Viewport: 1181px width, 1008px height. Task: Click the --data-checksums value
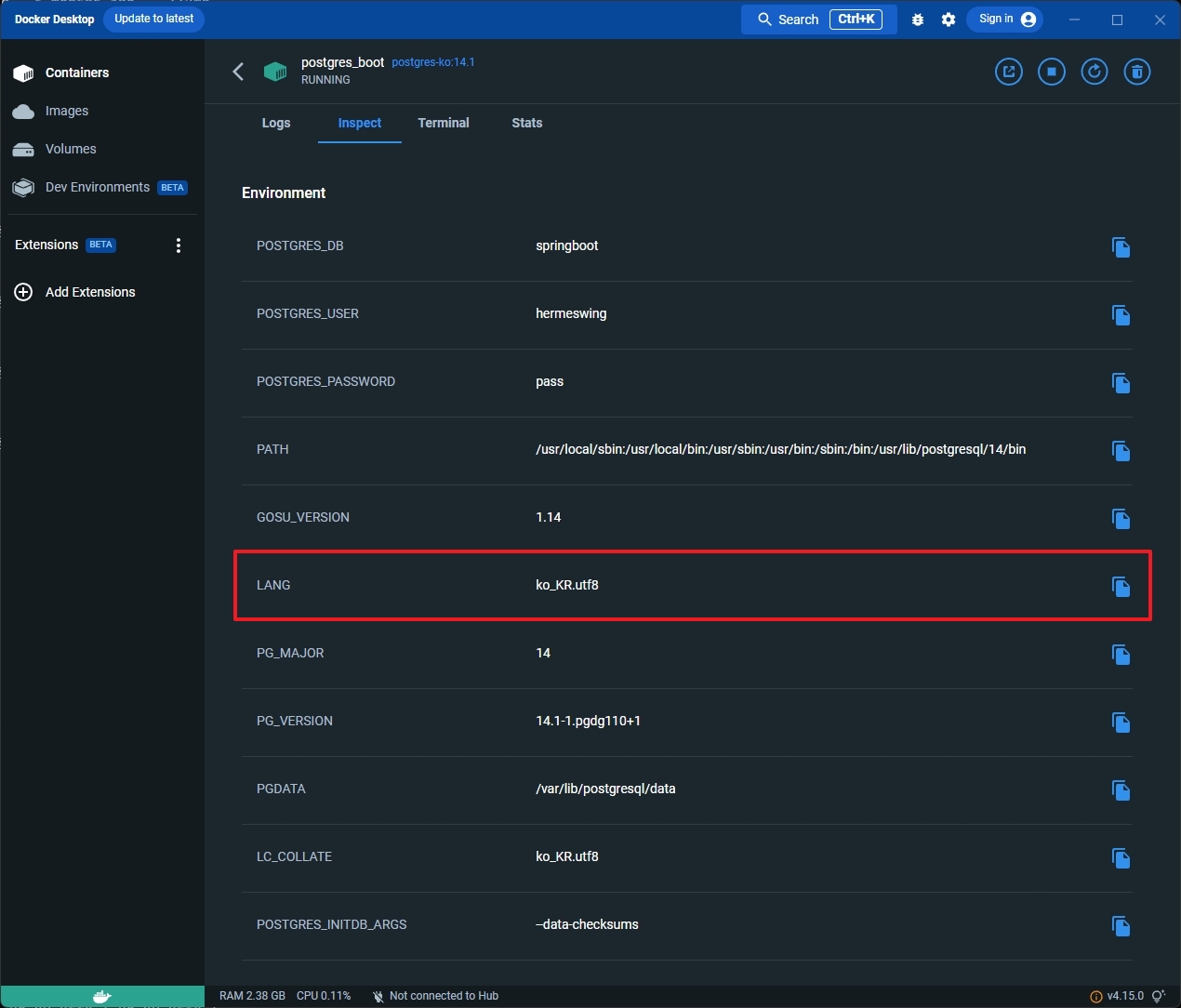pos(587,924)
